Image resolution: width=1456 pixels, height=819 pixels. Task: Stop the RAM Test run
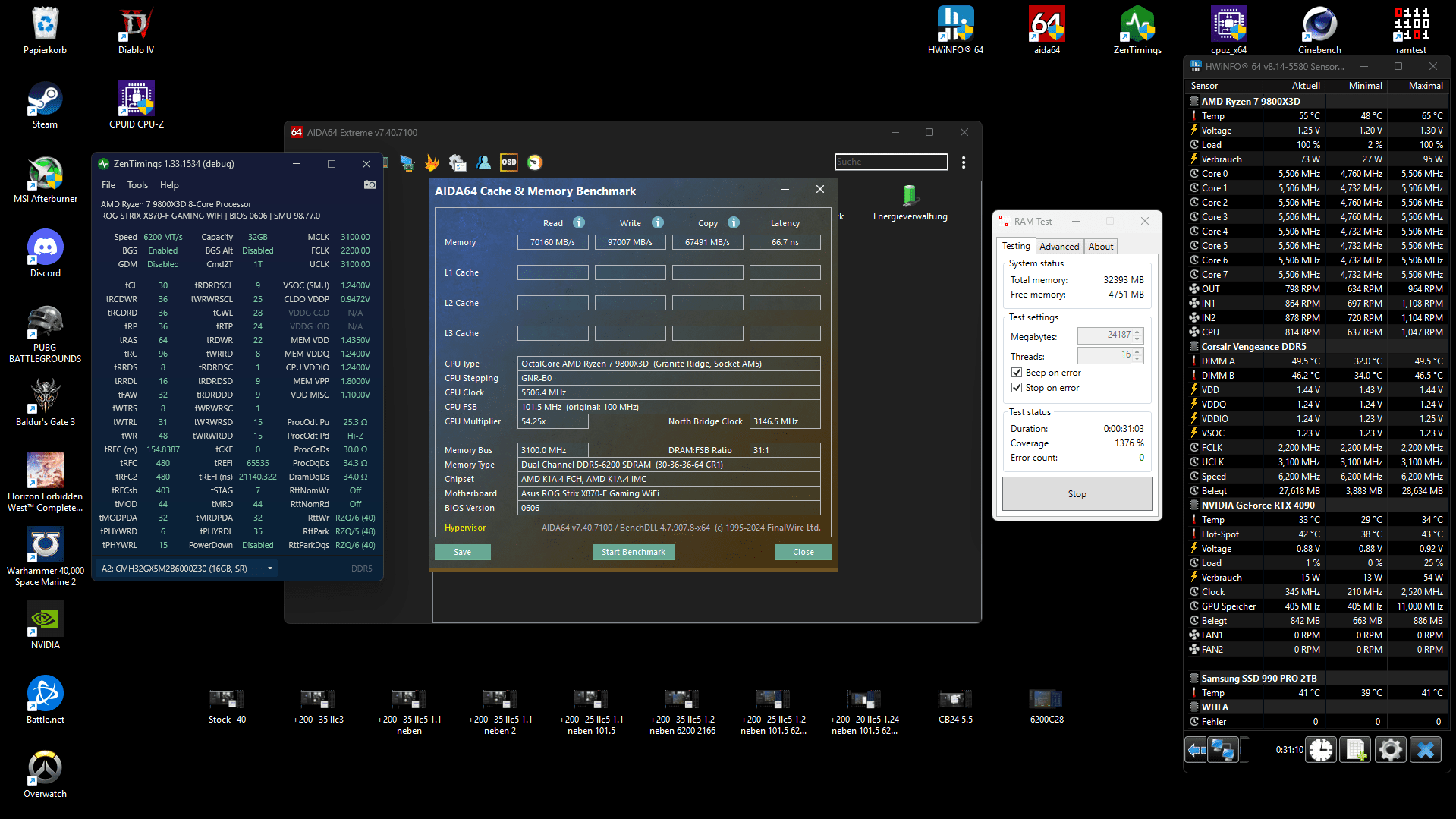pyautogui.click(x=1077, y=494)
